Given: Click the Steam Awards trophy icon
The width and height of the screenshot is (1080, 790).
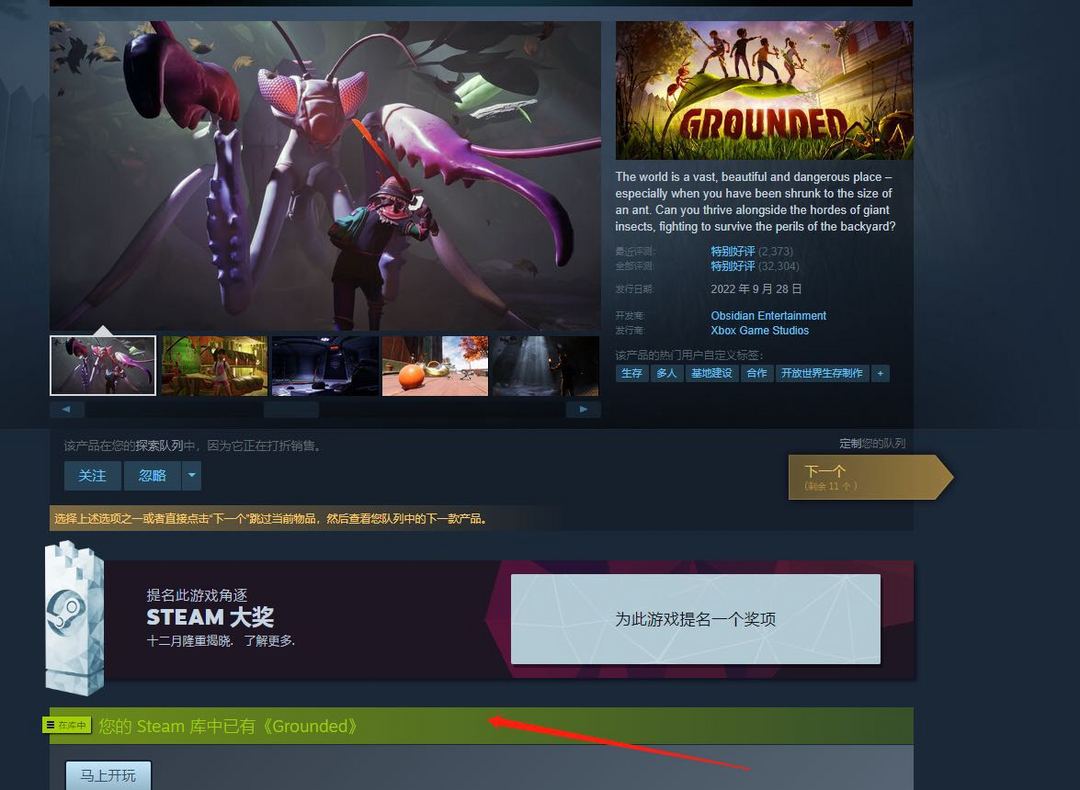Looking at the screenshot, I should point(74,617).
